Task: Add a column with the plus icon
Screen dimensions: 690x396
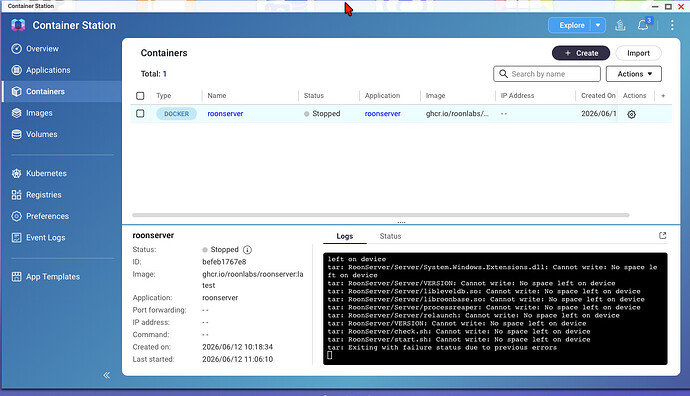Action: pyautogui.click(x=663, y=95)
